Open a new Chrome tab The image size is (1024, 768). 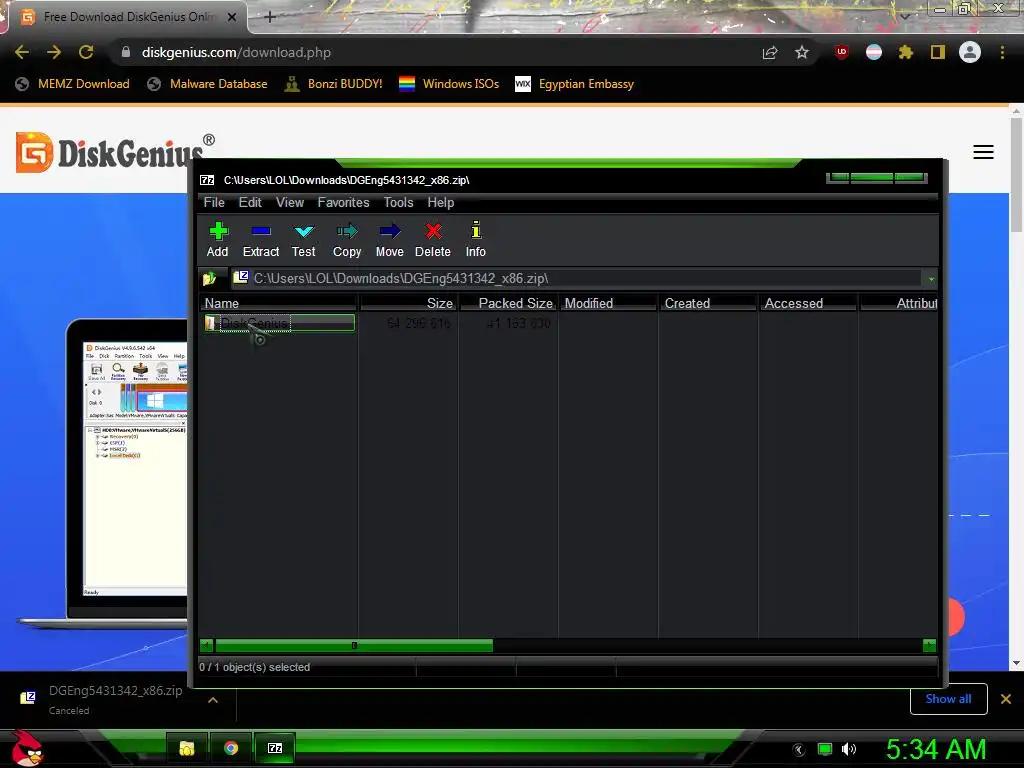pyautogui.click(x=270, y=17)
